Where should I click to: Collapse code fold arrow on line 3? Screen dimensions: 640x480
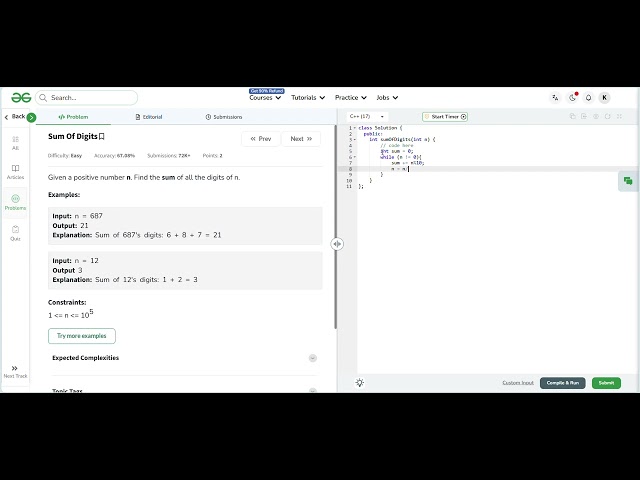354,140
